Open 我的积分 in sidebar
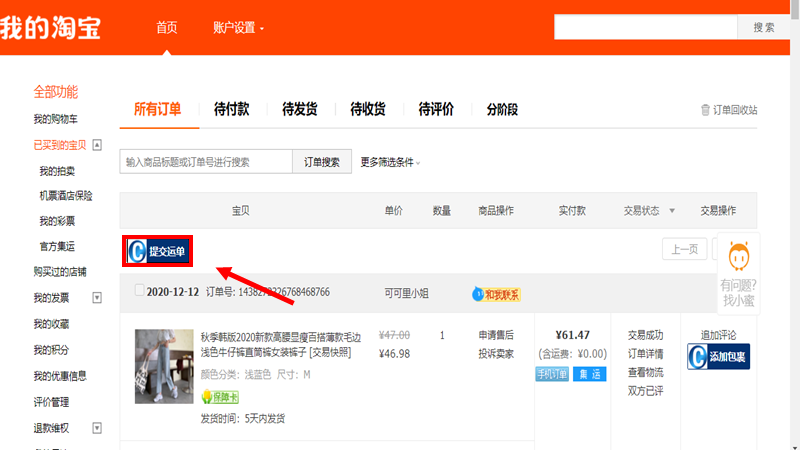The width and height of the screenshot is (800, 450). coord(51,350)
